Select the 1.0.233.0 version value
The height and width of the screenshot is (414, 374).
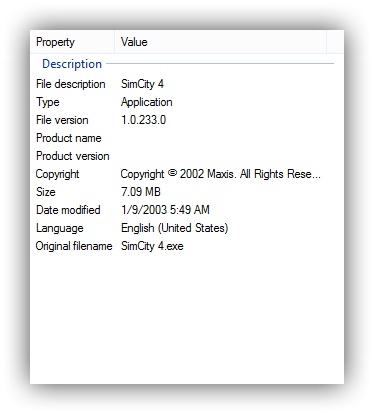pos(143,120)
